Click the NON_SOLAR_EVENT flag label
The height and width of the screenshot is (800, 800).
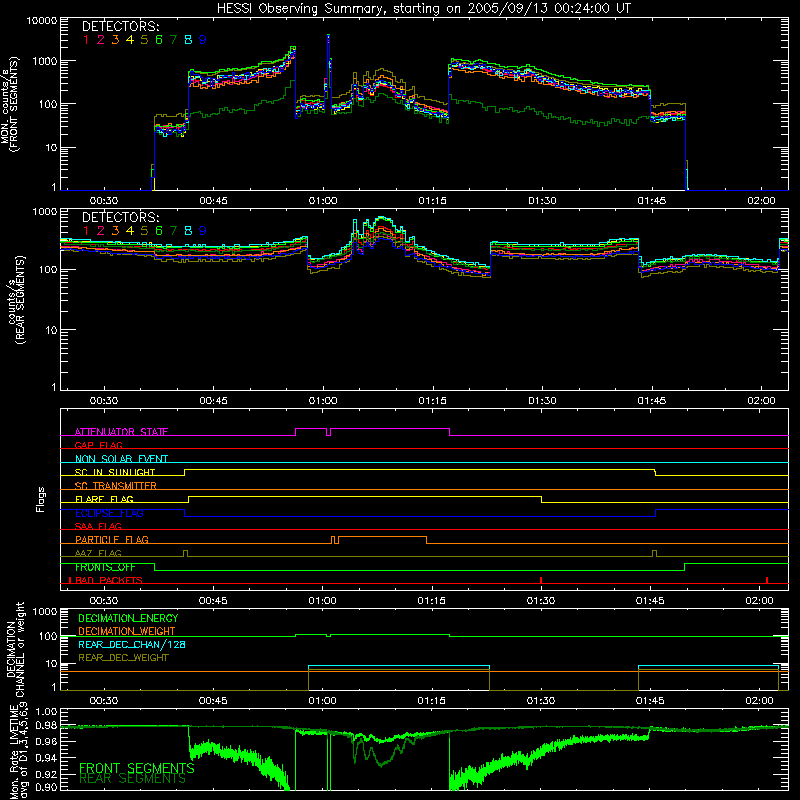click(121, 459)
